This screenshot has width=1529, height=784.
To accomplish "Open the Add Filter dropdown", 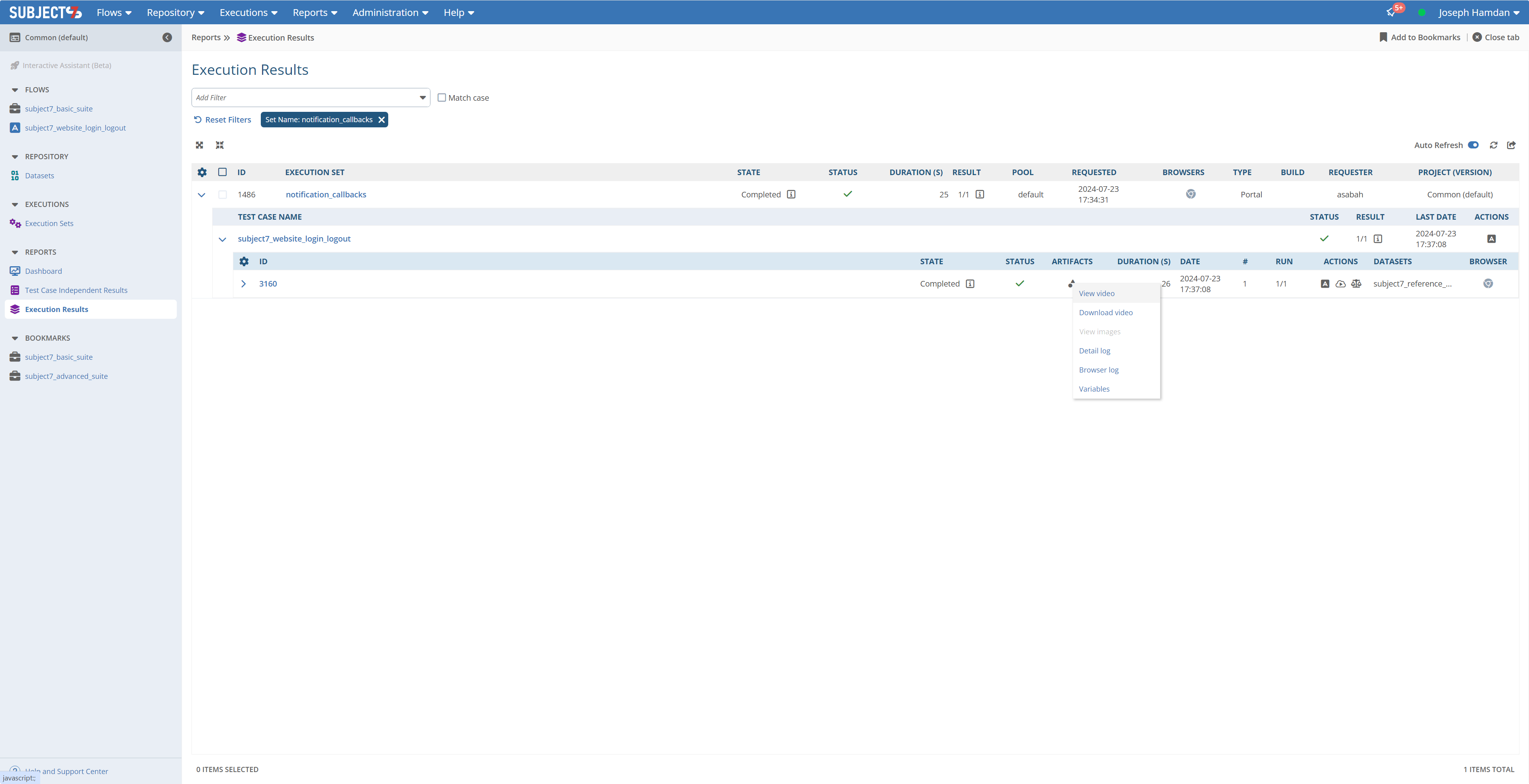I will pyautogui.click(x=311, y=98).
